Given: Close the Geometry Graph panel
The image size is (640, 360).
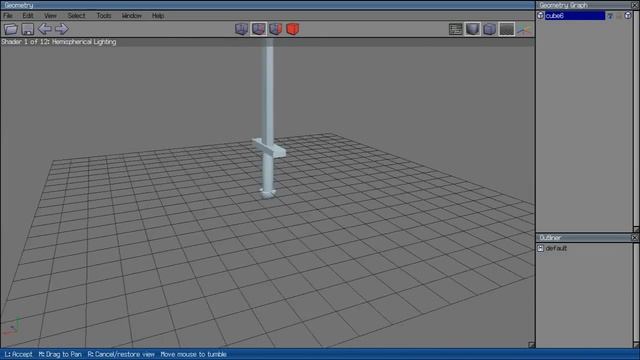Looking at the screenshot, I should click(635, 5).
